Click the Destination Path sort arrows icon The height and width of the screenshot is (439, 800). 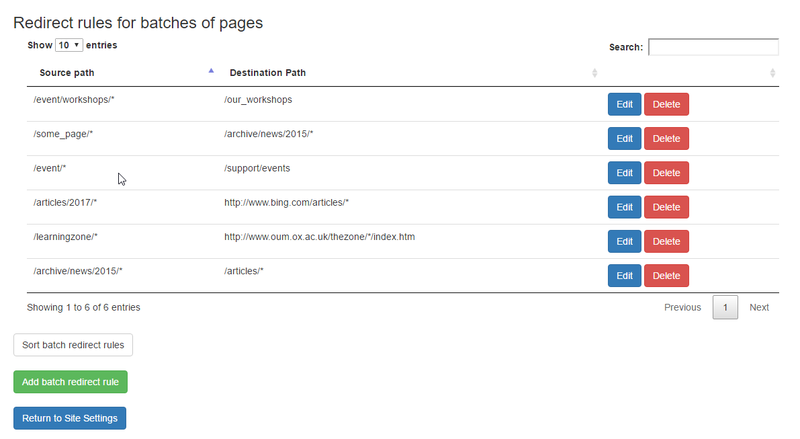click(x=594, y=73)
